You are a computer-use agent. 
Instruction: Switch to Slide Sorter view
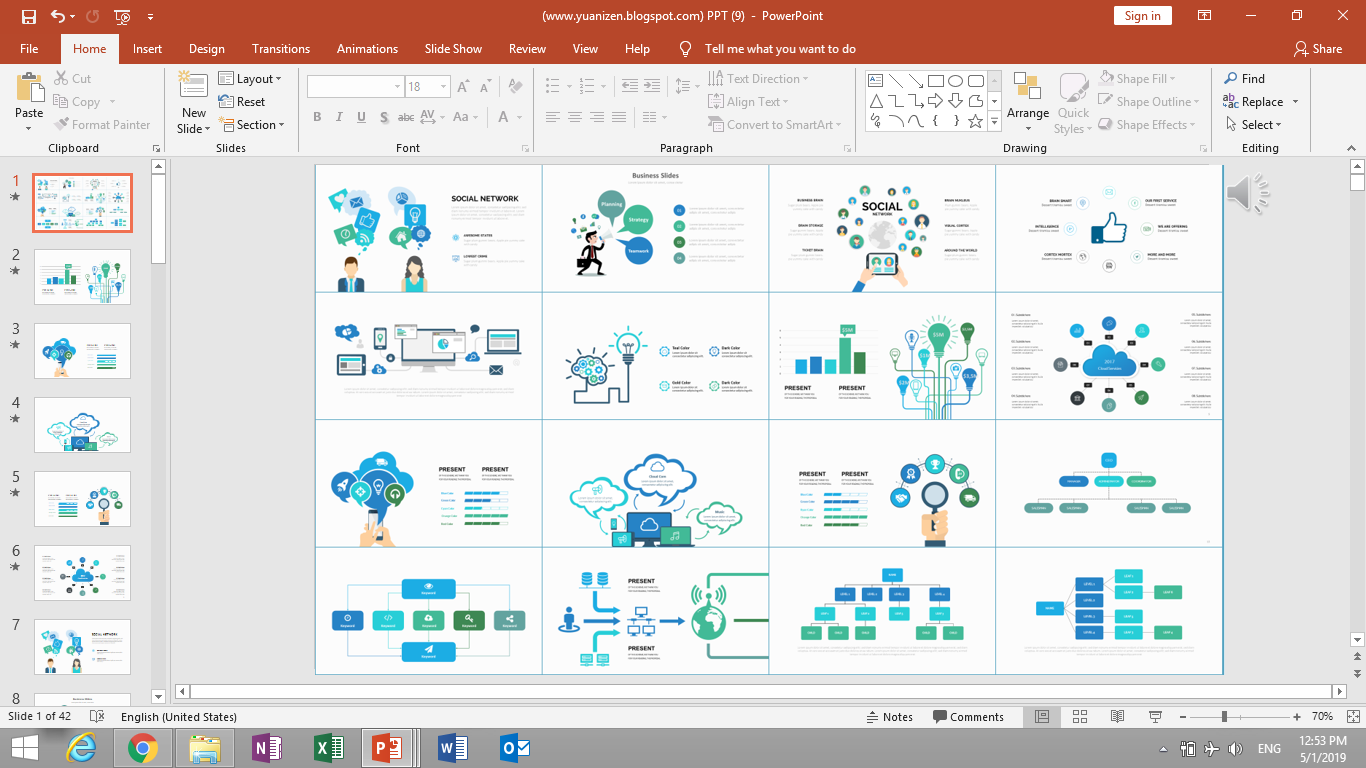(1079, 717)
